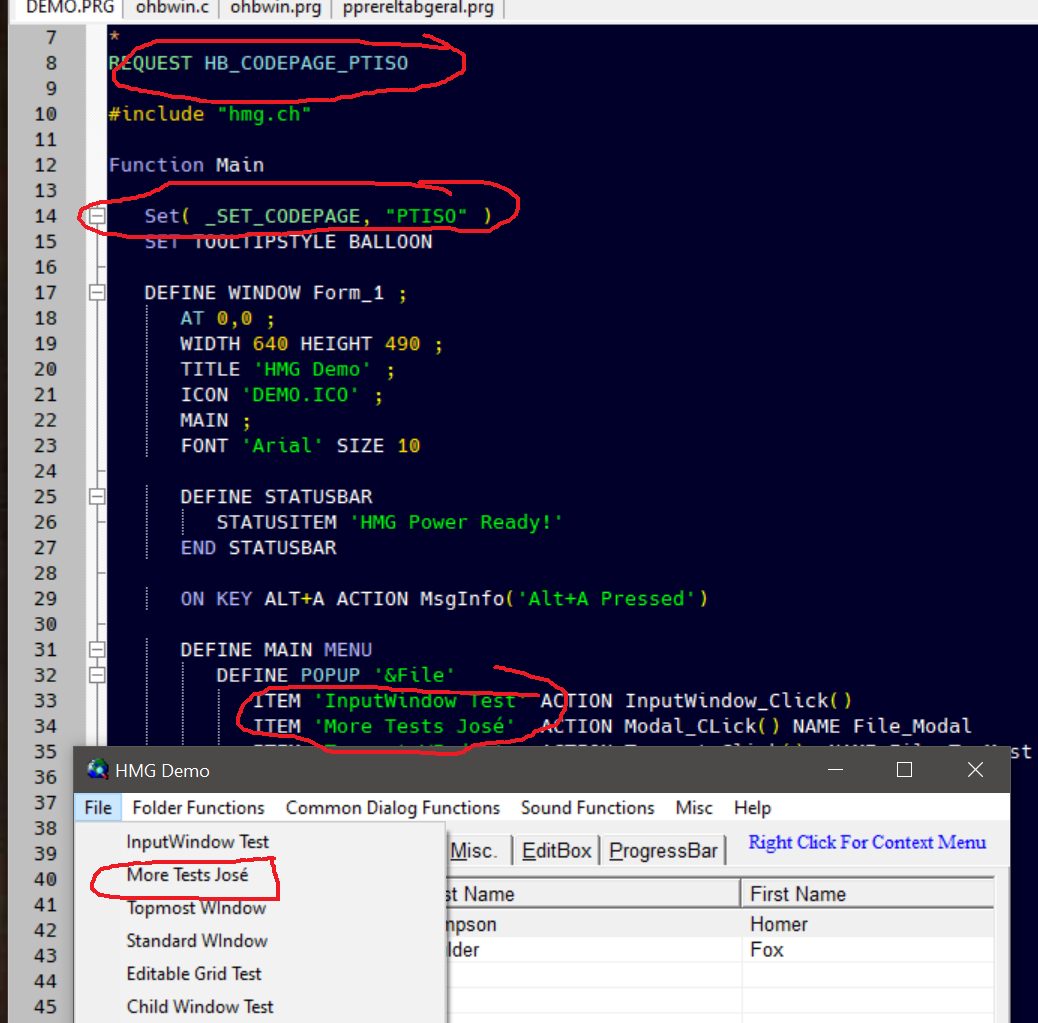
Task: Click the First Name column header
Action: 867,894
